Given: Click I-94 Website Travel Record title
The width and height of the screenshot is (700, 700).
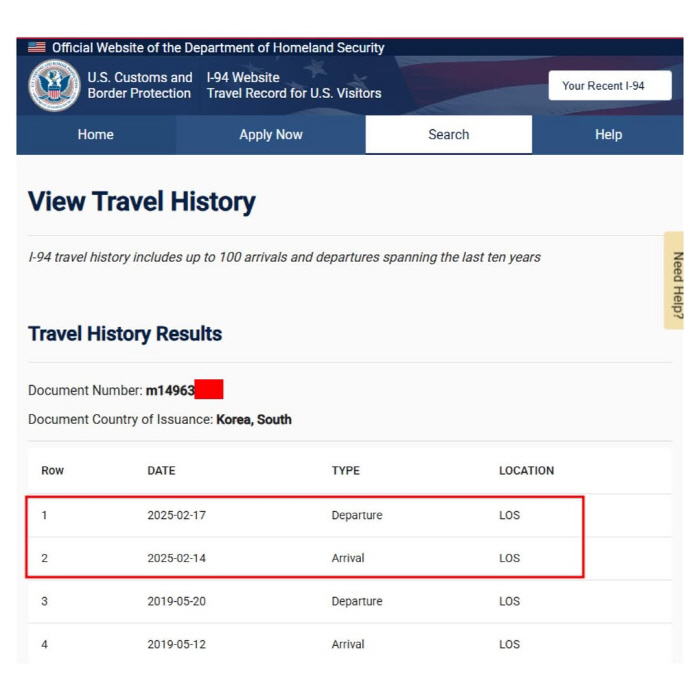Looking at the screenshot, I should point(294,85).
